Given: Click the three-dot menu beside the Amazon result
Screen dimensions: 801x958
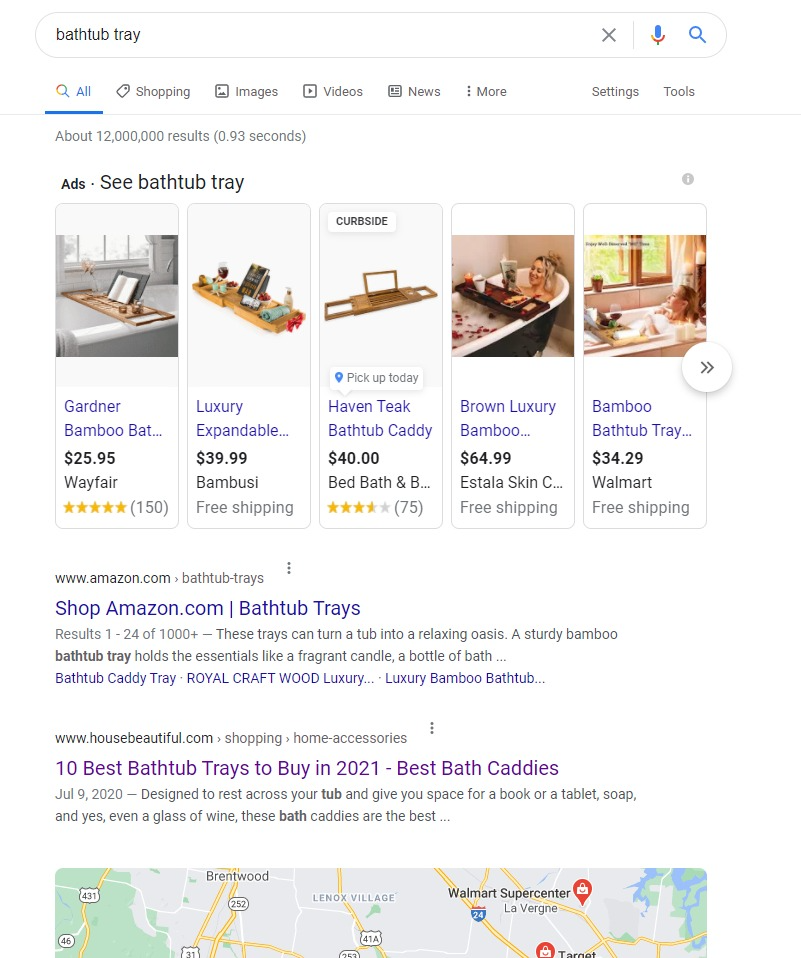Looking at the screenshot, I should [x=288, y=567].
